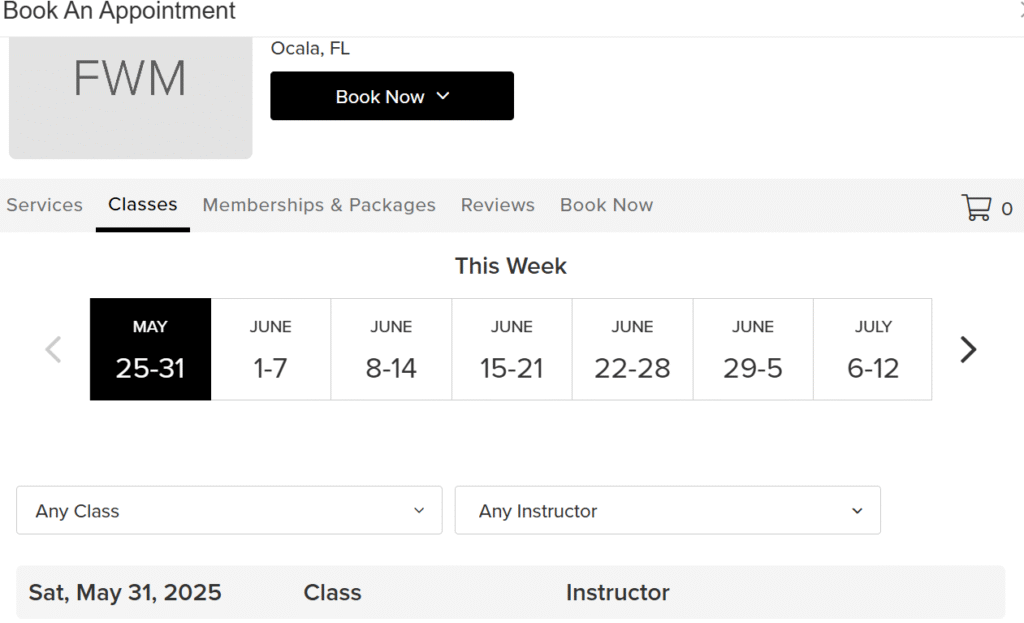The width and height of the screenshot is (1024, 623).
Task: Open the Book Now tab
Action: [606, 205]
